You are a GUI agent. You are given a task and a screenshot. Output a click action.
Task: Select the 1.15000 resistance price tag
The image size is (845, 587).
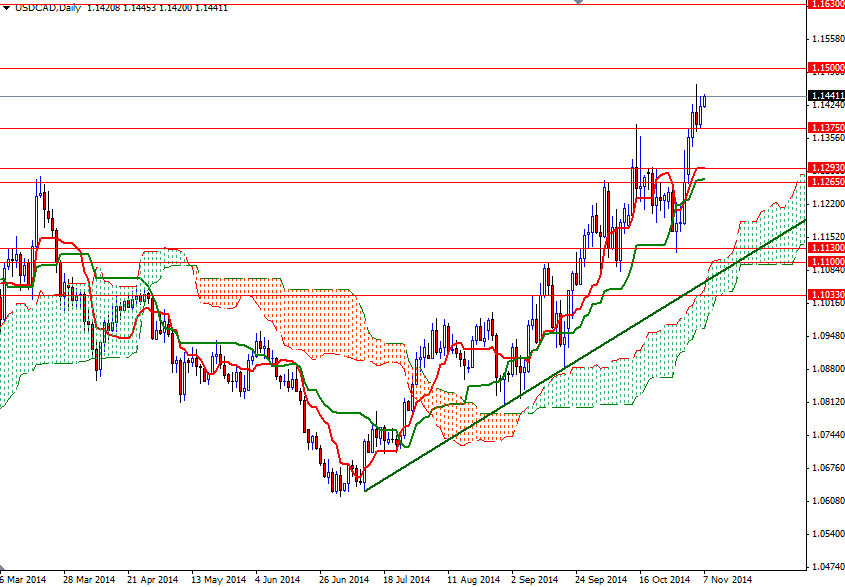point(823,68)
